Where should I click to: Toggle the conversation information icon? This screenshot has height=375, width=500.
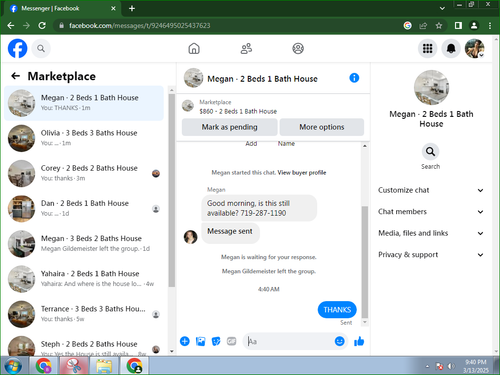(354, 78)
